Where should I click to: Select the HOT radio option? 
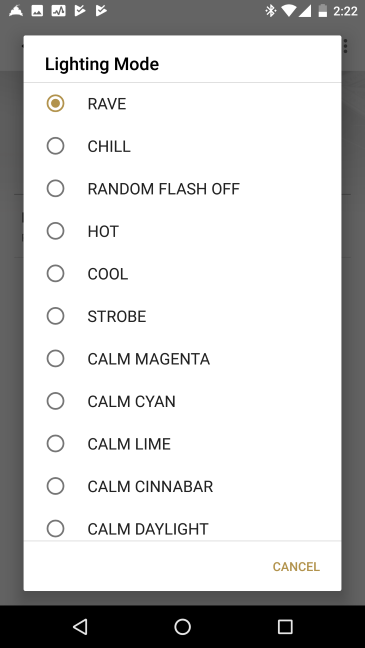click(x=182, y=231)
